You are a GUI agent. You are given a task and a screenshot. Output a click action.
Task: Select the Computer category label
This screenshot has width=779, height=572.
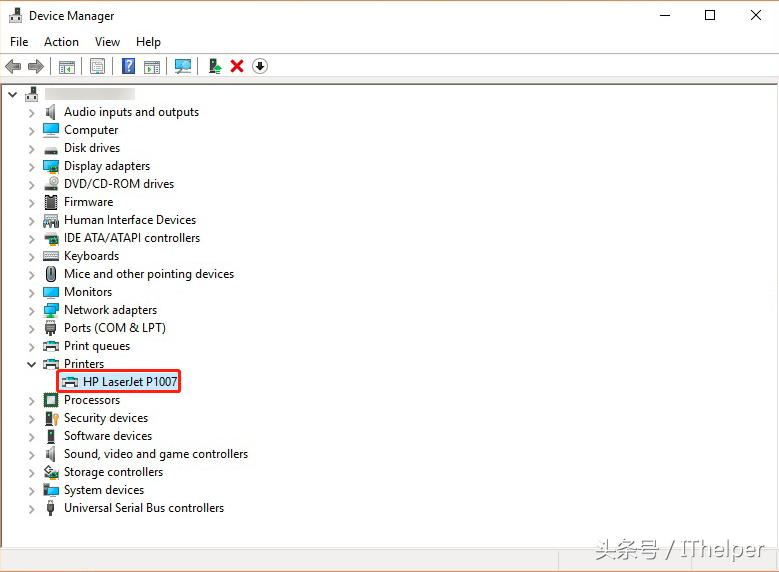click(91, 130)
